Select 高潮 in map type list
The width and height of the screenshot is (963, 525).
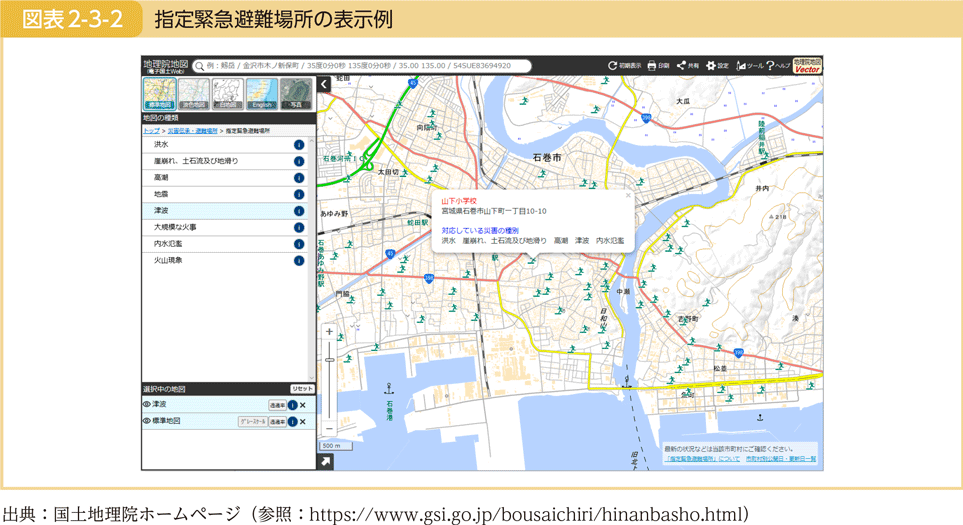pyautogui.click(x=225, y=178)
